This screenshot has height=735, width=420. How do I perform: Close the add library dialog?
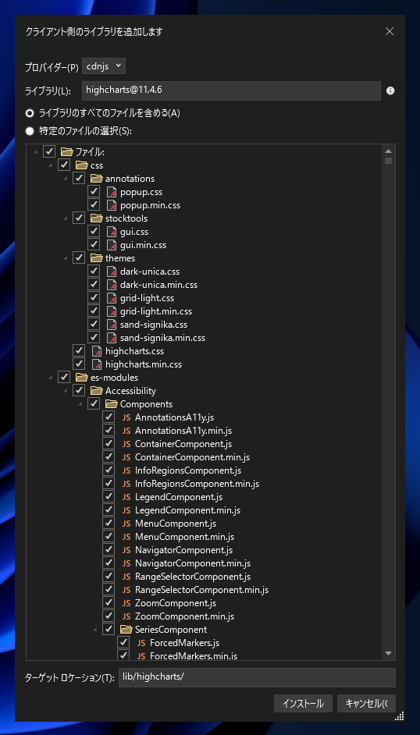(389, 31)
